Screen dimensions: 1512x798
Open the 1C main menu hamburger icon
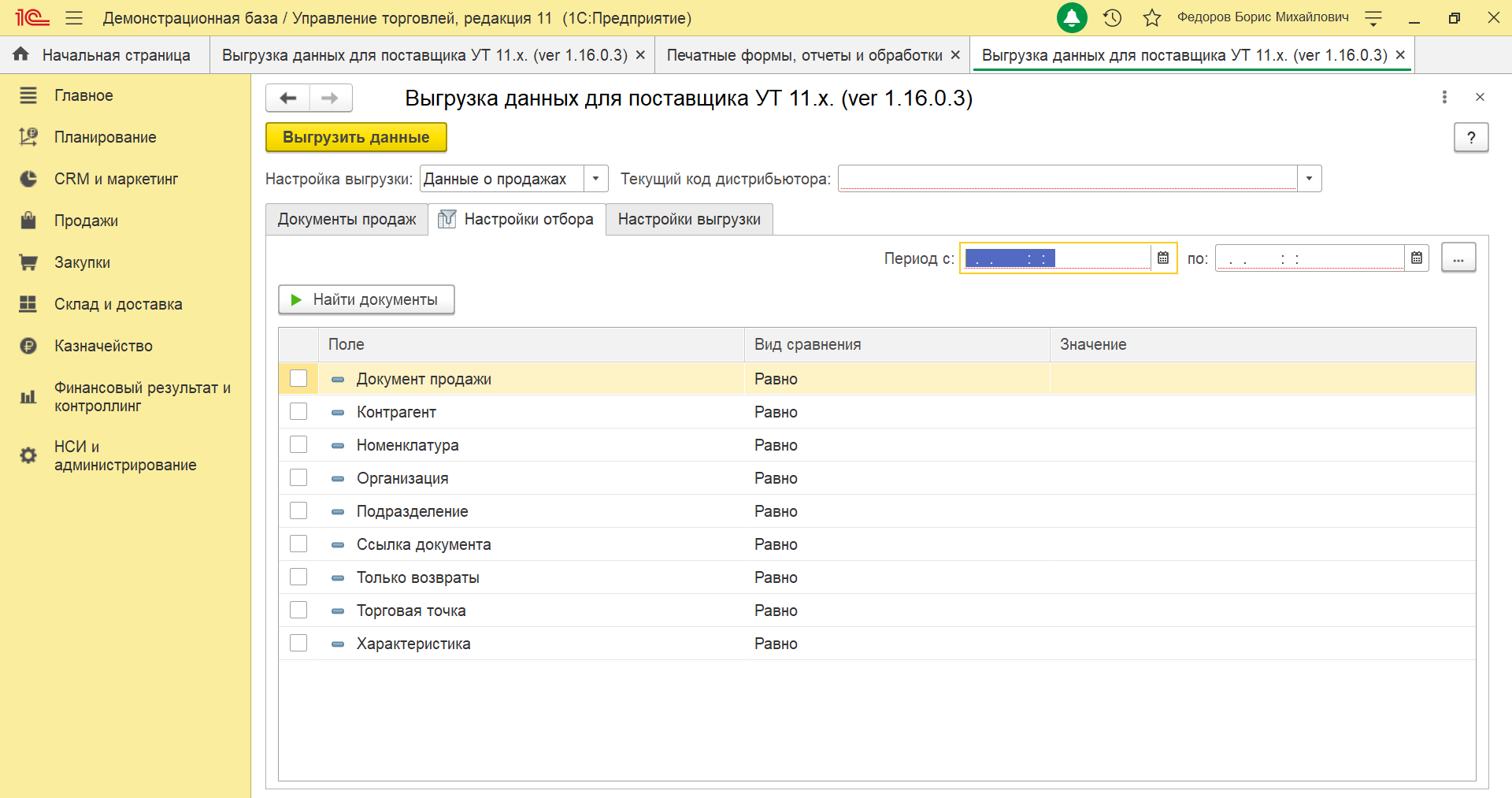[x=74, y=17]
